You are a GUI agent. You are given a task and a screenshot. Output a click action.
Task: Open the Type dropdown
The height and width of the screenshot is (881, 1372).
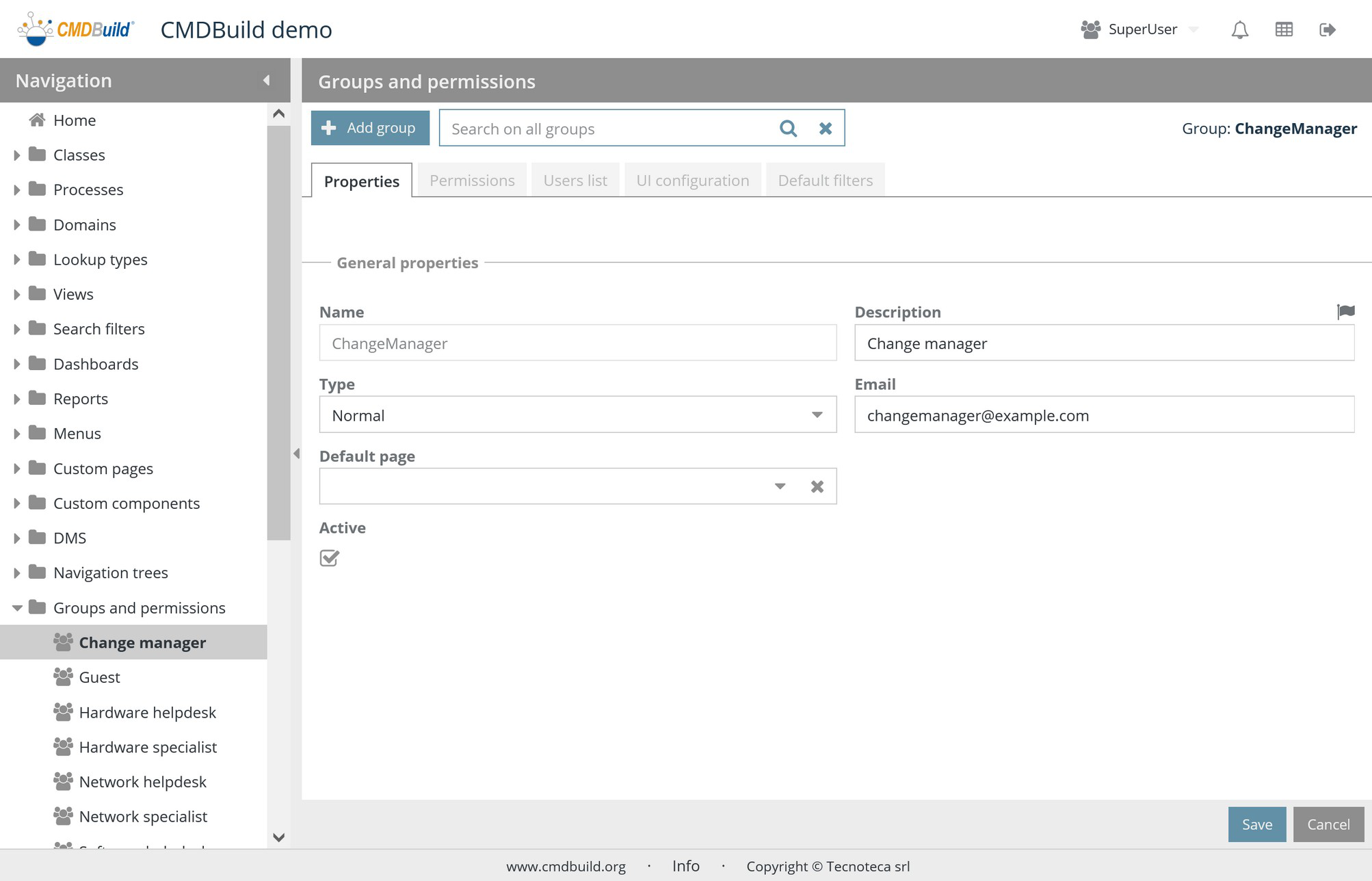tap(817, 415)
